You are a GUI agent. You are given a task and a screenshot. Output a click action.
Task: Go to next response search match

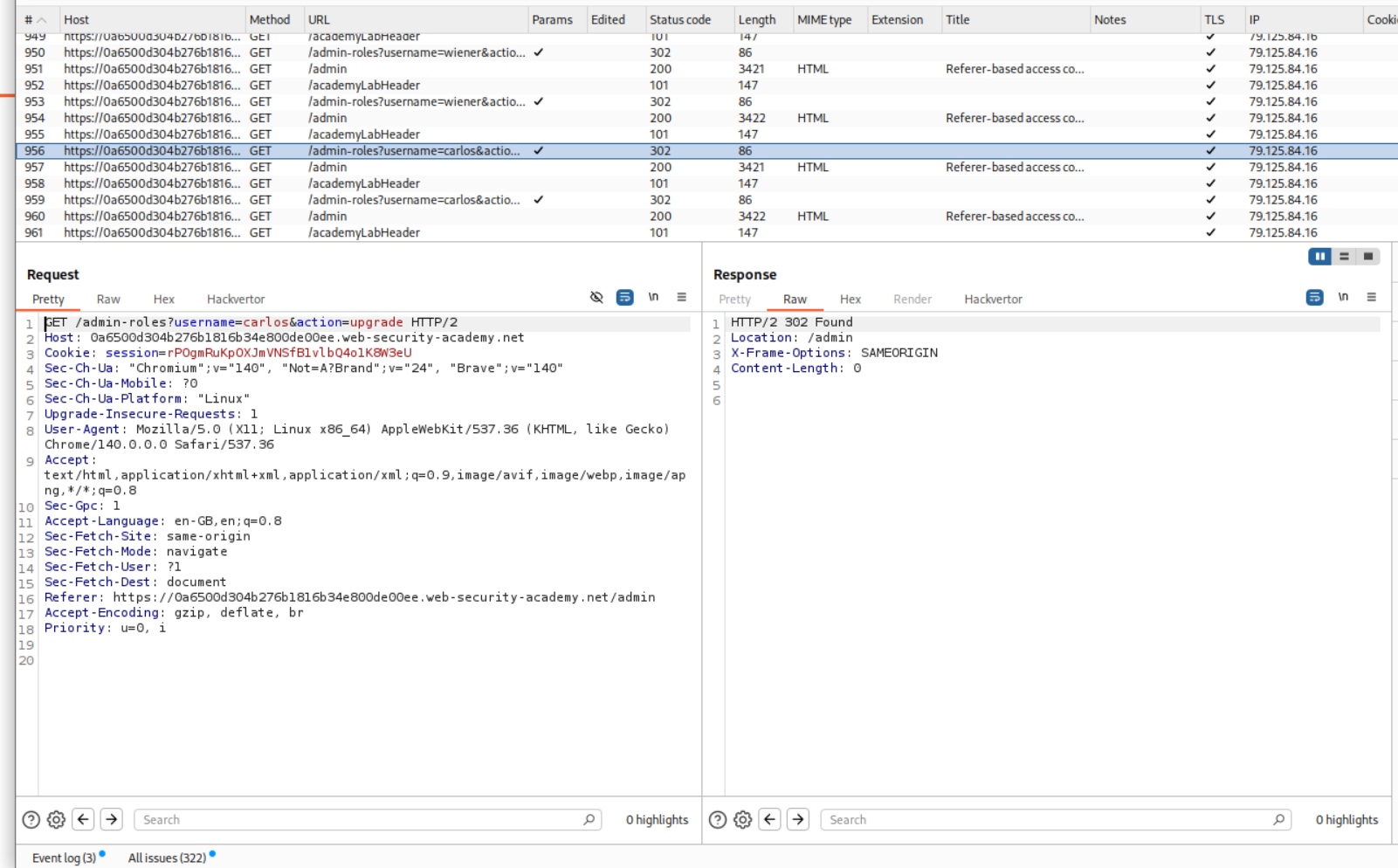click(798, 820)
